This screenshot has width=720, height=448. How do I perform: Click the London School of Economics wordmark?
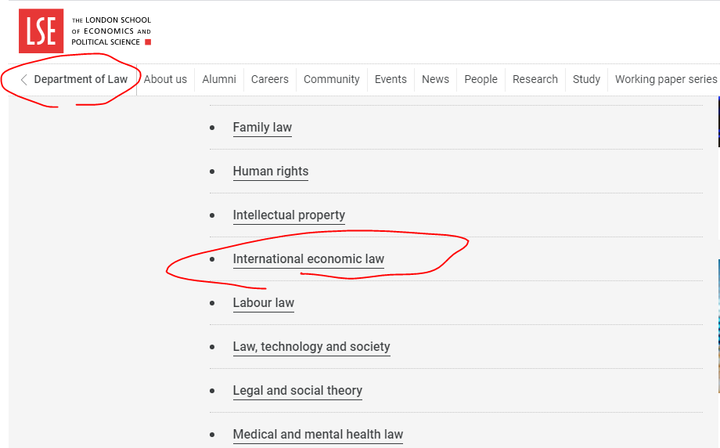(x=111, y=31)
